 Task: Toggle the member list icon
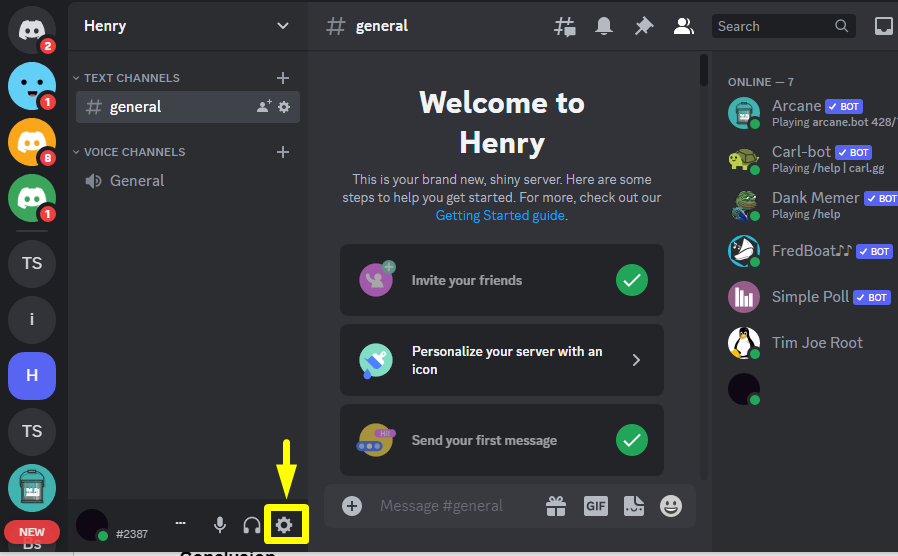(683, 26)
